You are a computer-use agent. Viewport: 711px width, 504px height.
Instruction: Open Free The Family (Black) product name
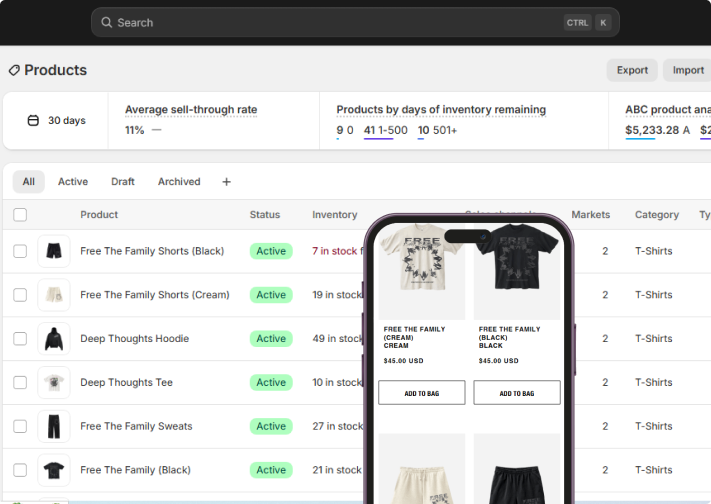coord(135,470)
